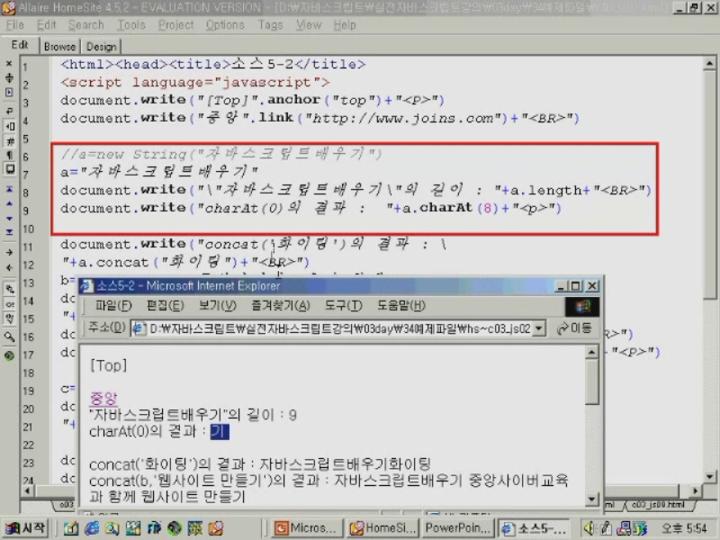Click the IE throbber Windows logo
Screen dimensions: 720x540
pyautogui.click(x=582, y=307)
